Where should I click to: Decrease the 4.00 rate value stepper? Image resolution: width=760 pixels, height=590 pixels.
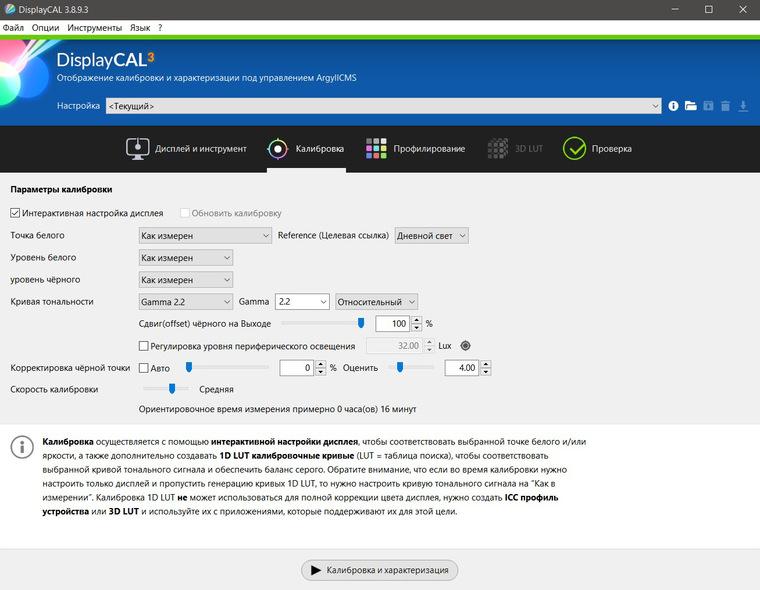click(486, 372)
